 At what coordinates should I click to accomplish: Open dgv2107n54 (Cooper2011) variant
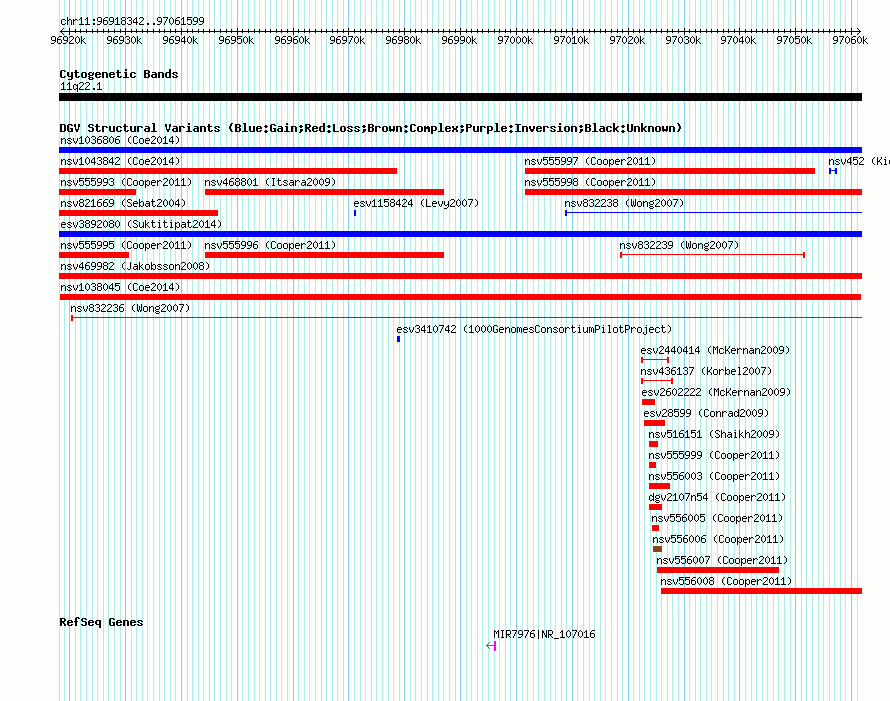[x=717, y=497]
